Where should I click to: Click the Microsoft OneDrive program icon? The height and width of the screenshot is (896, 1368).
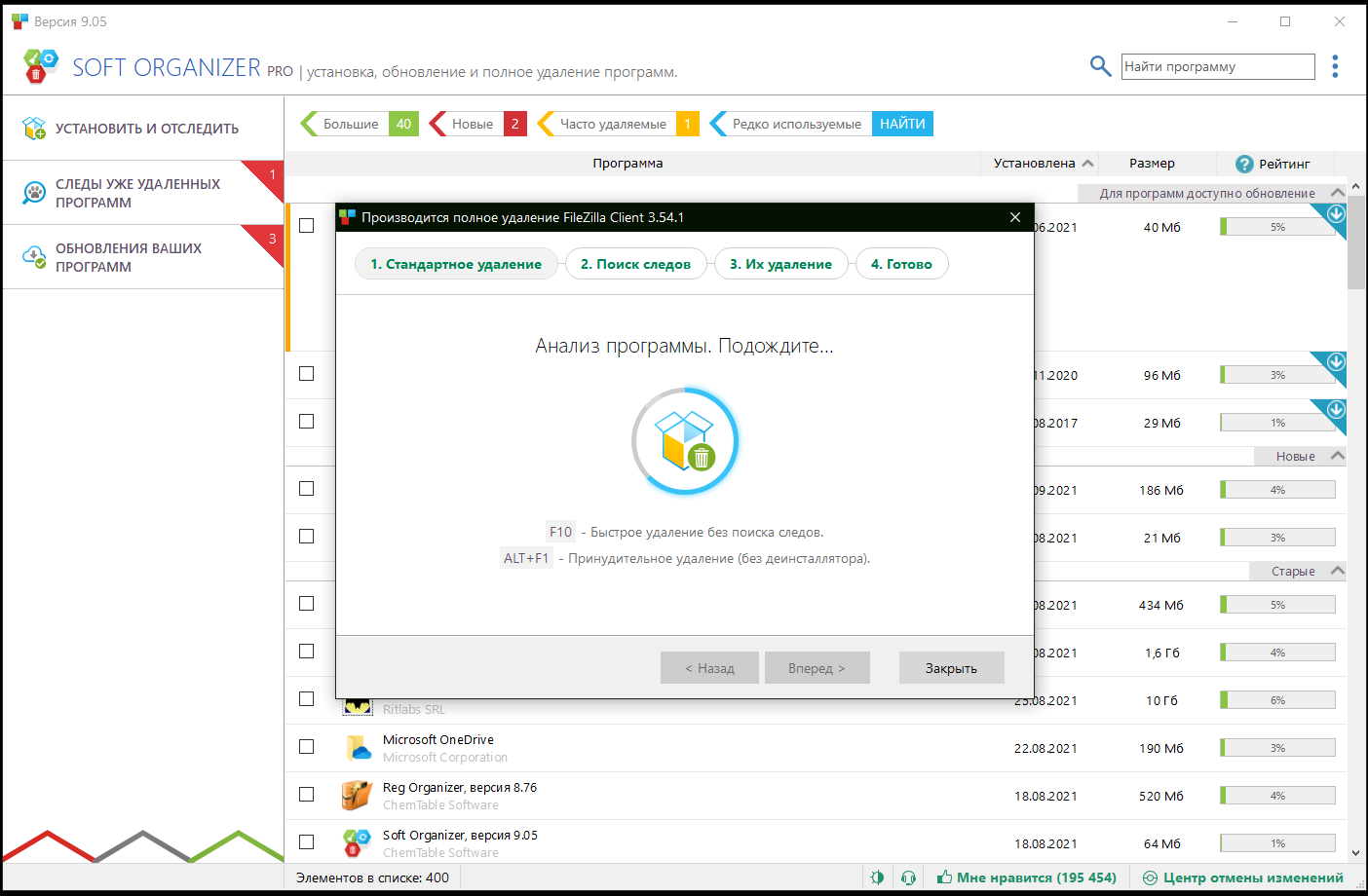358,748
